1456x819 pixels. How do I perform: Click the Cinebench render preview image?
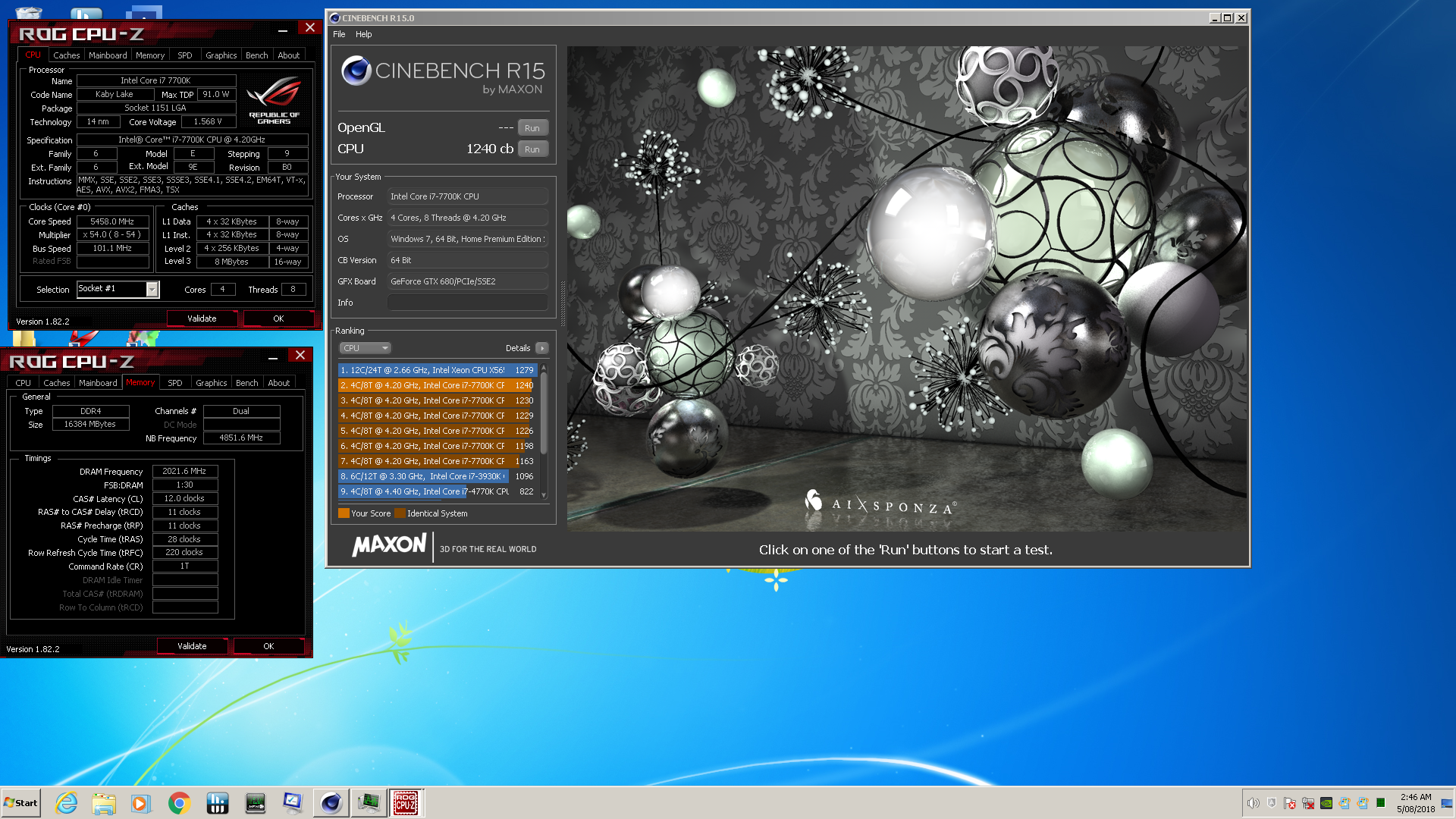pyautogui.click(x=906, y=288)
